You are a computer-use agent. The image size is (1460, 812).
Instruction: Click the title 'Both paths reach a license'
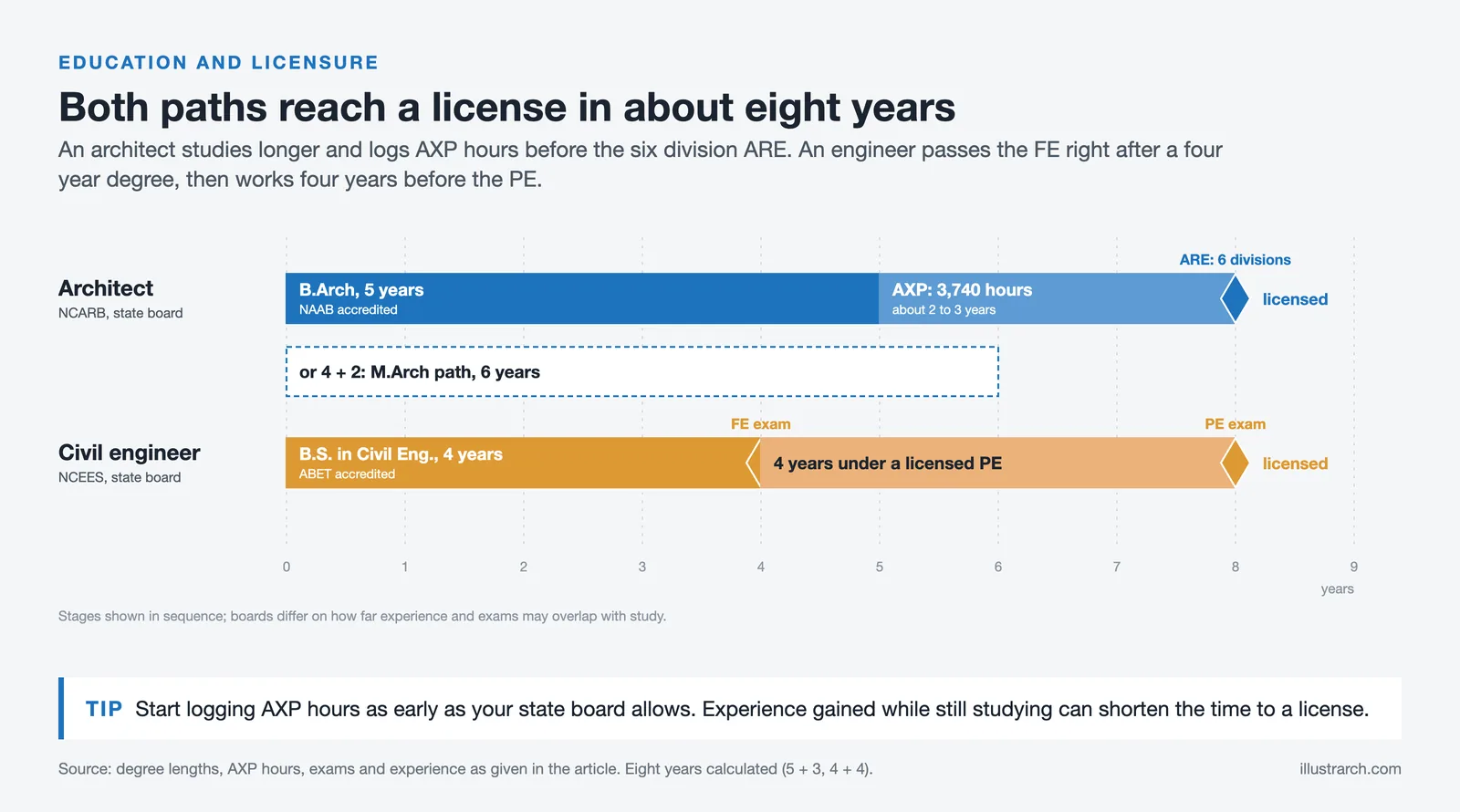pos(506,107)
